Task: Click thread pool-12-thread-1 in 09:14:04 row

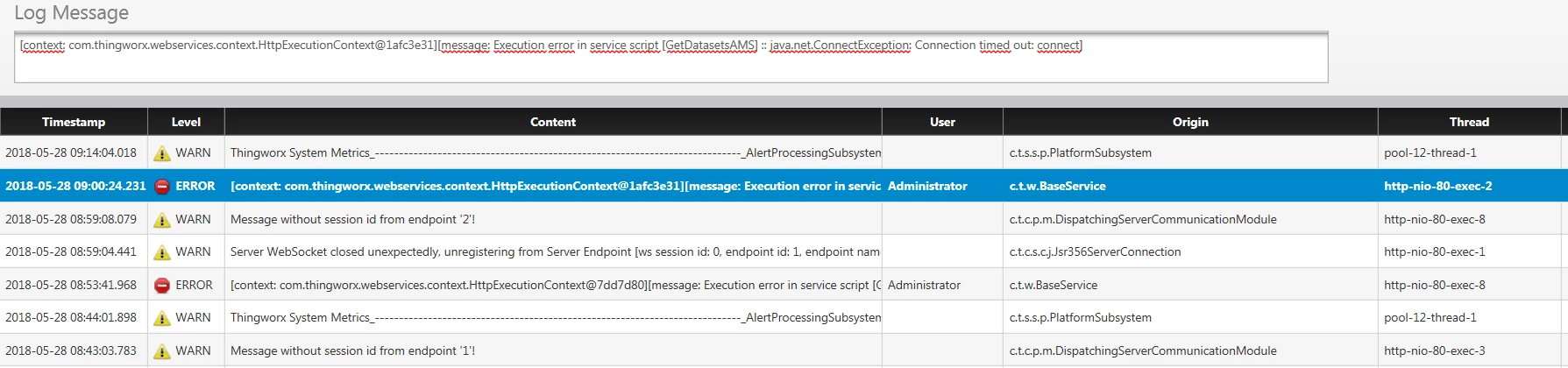Action: click(x=1430, y=152)
